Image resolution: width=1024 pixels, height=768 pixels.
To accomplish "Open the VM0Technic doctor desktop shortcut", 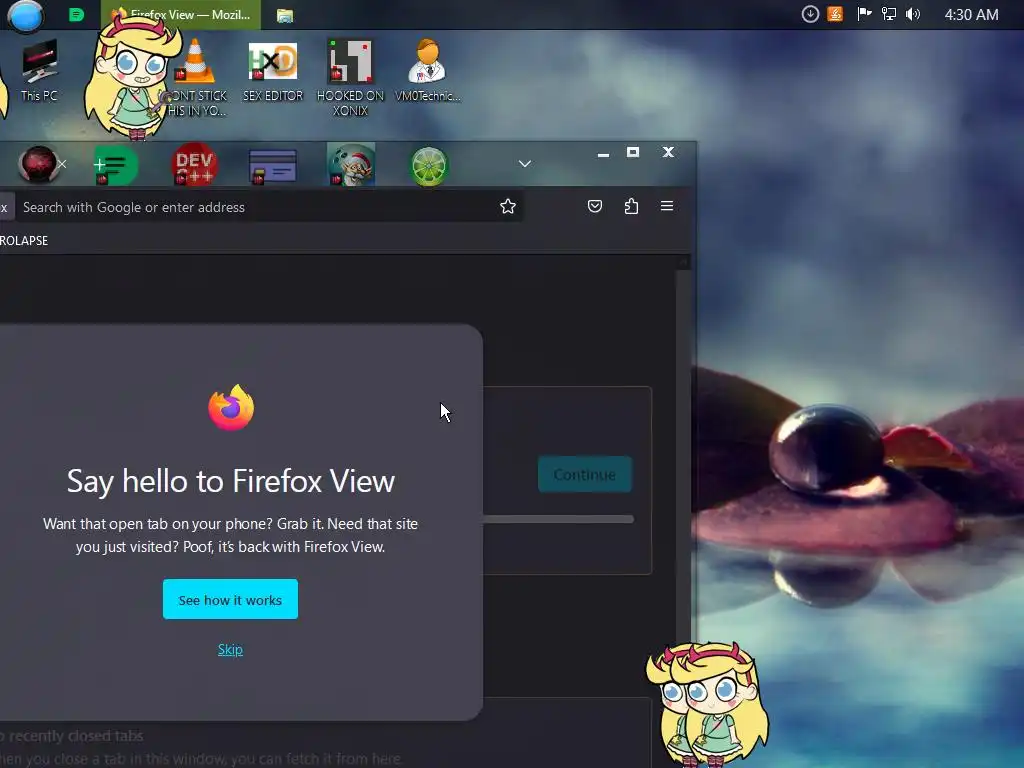I will (x=428, y=69).
